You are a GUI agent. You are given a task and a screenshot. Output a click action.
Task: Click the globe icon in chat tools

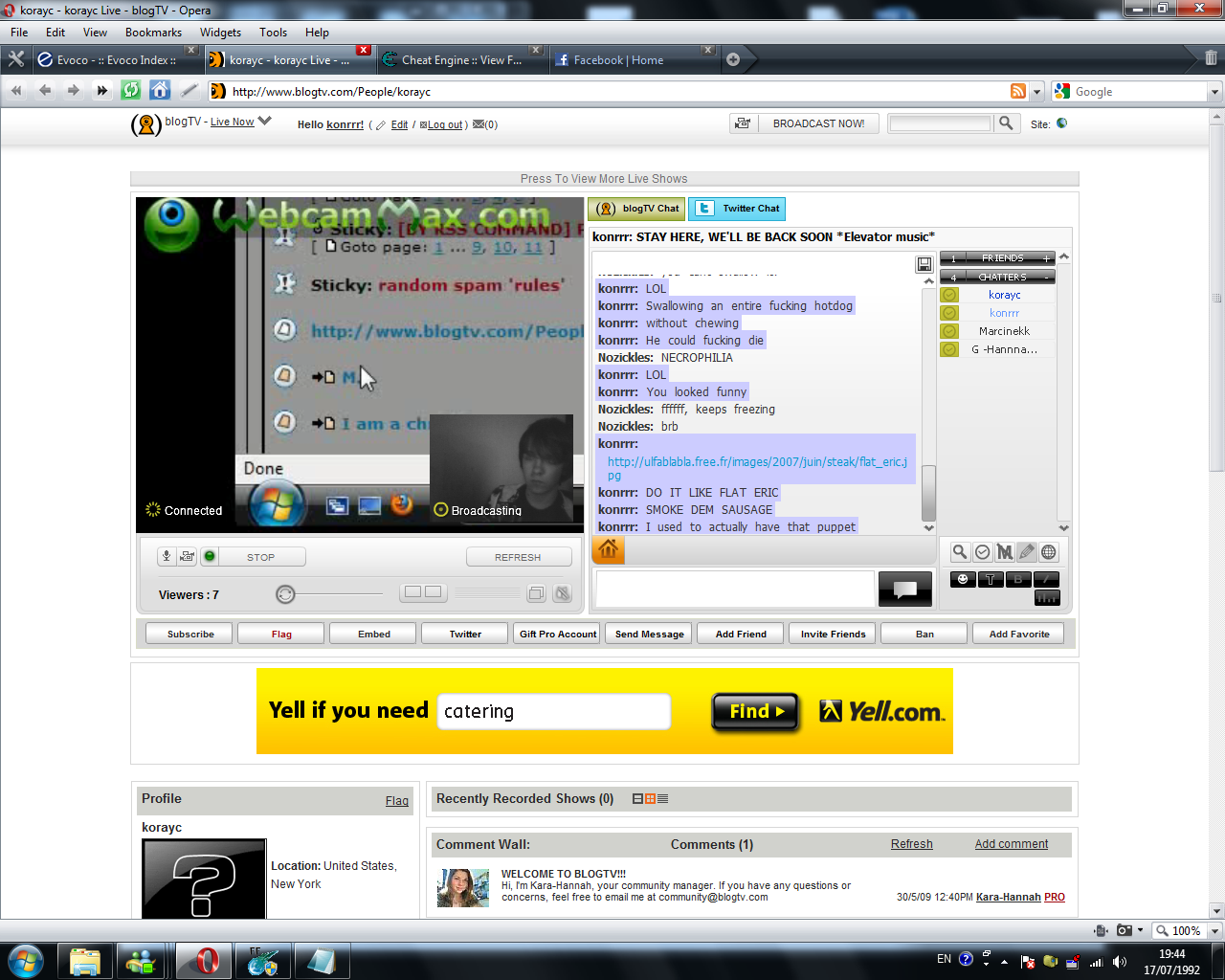tap(1049, 552)
